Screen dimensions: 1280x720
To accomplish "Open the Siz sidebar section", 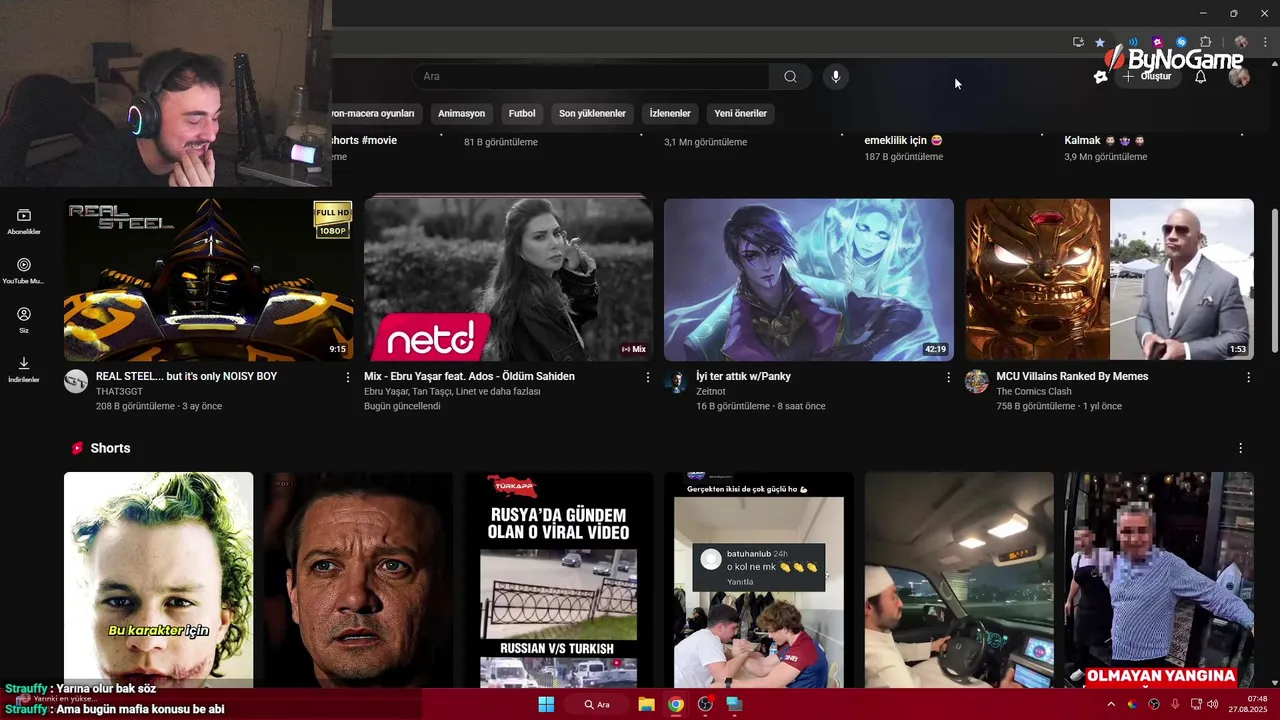I will (x=24, y=320).
